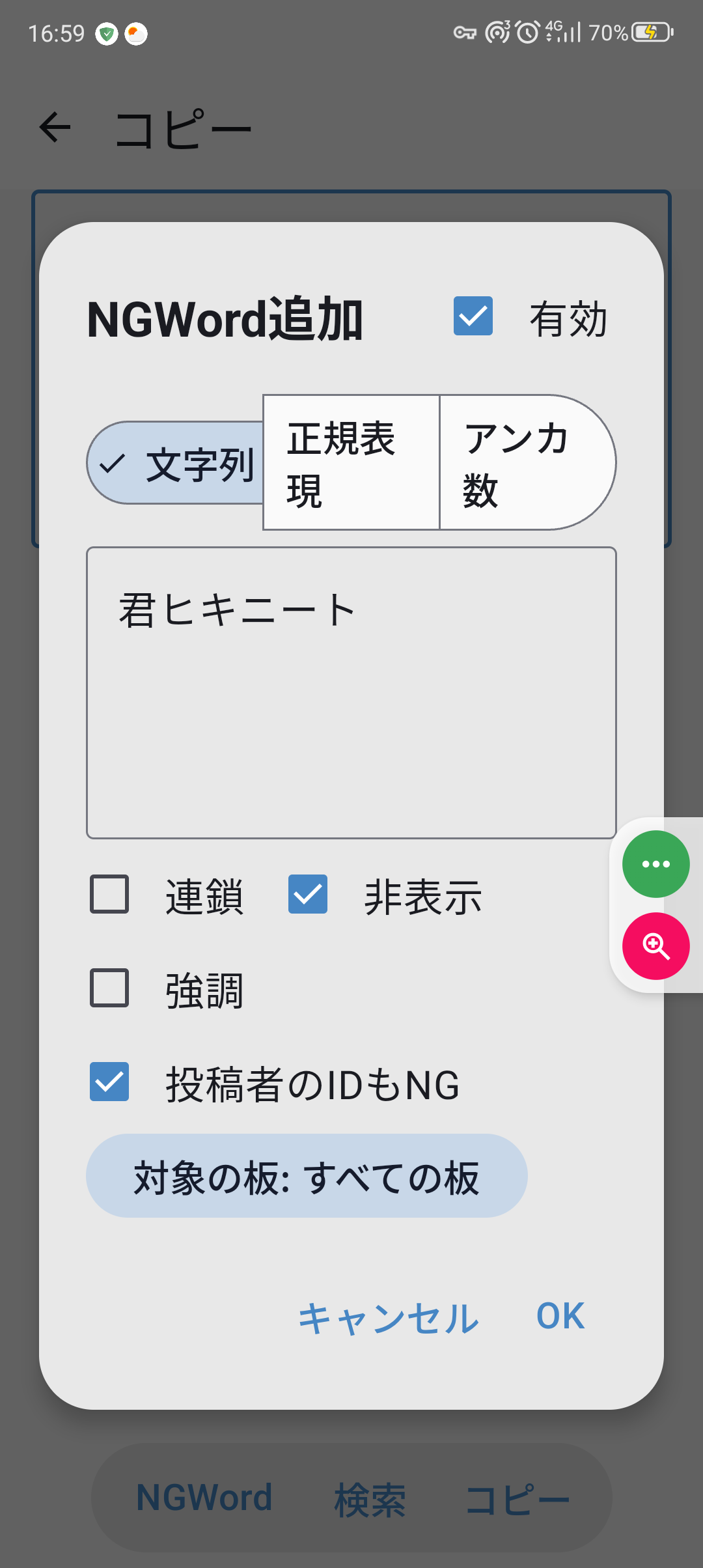Confirm with the OK button
Screen dimensions: 703x1568
click(x=560, y=1316)
